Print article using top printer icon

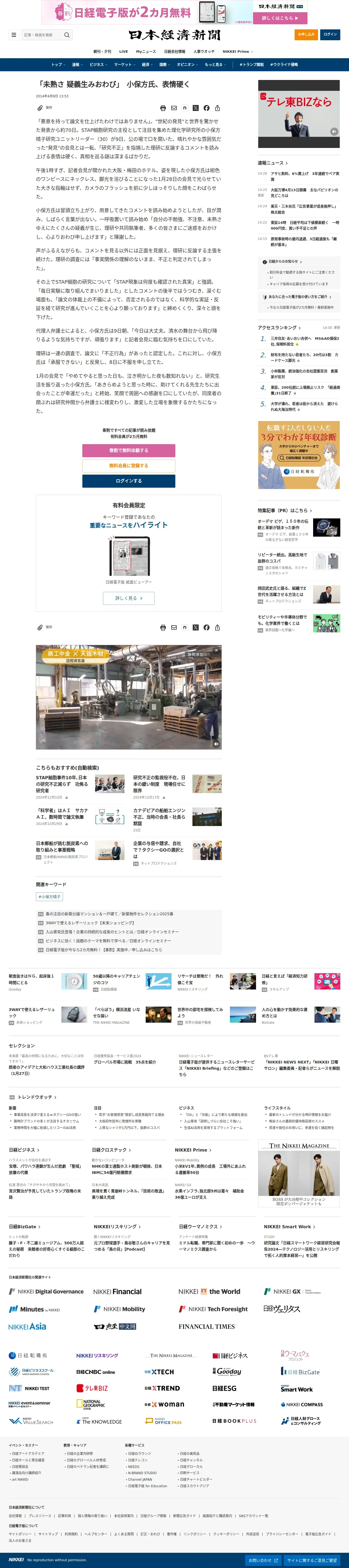coord(163,108)
